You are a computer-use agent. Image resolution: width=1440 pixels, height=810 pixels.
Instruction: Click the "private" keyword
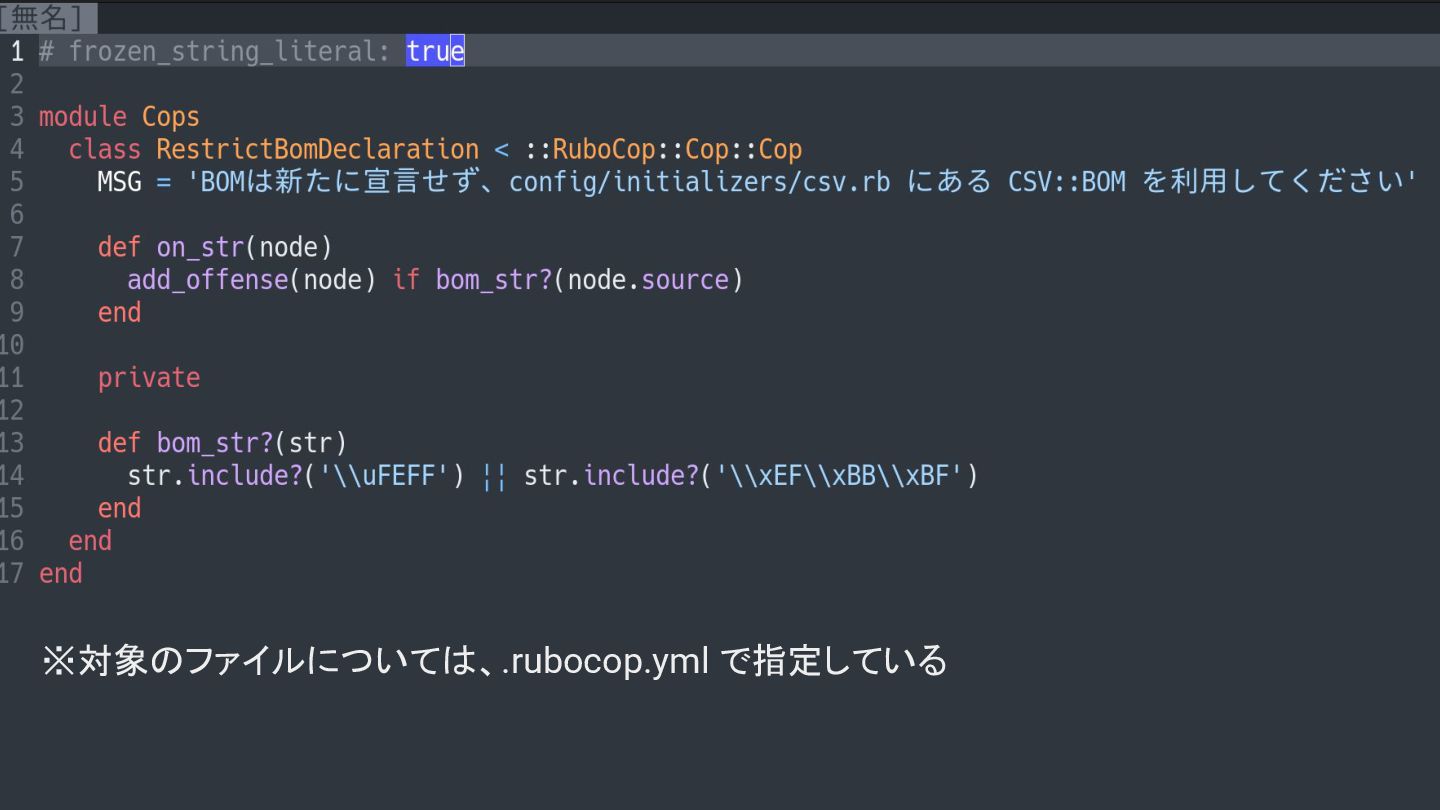[148, 378]
